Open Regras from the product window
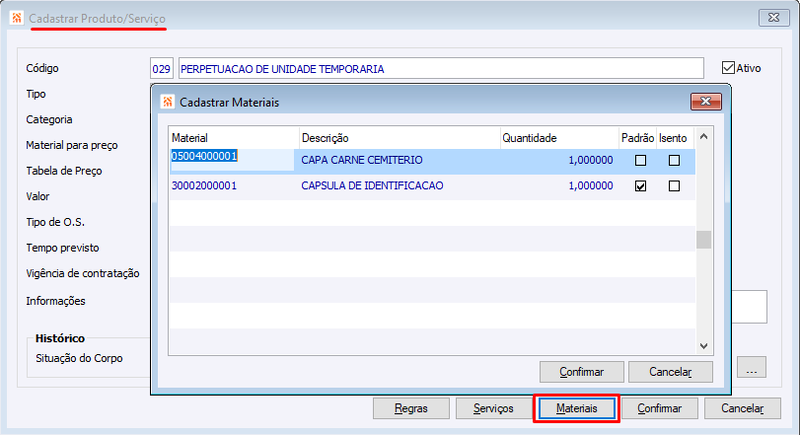 click(411, 408)
